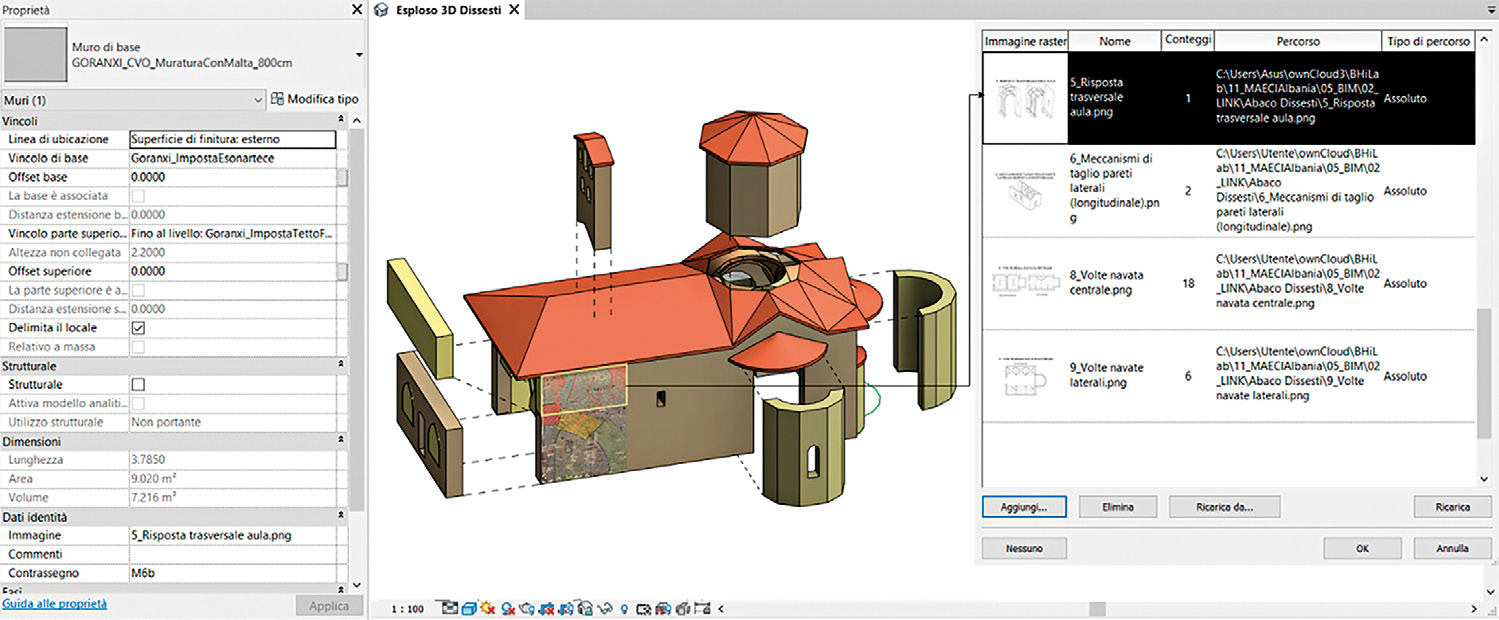
Task: Click the locked 3D view house icon
Action: tap(586, 608)
